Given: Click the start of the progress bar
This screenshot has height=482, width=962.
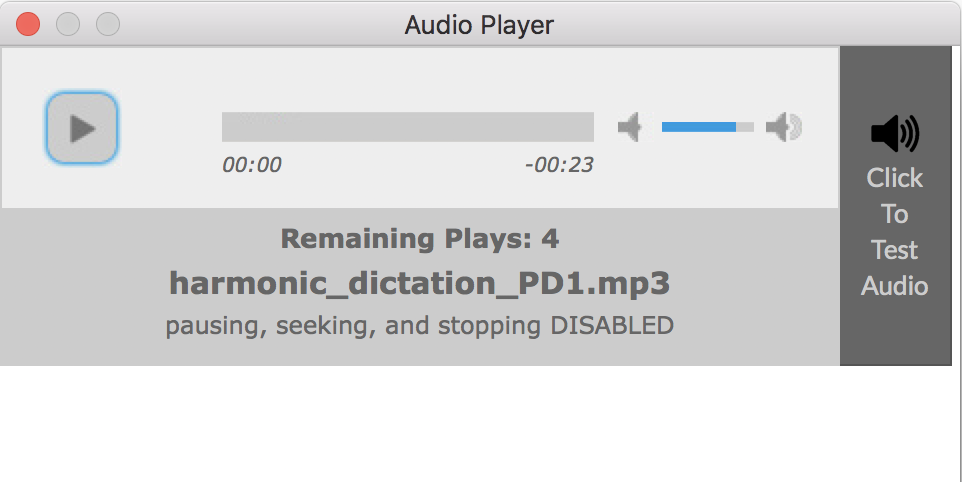Looking at the screenshot, I should pyautogui.click(x=225, y=127).
